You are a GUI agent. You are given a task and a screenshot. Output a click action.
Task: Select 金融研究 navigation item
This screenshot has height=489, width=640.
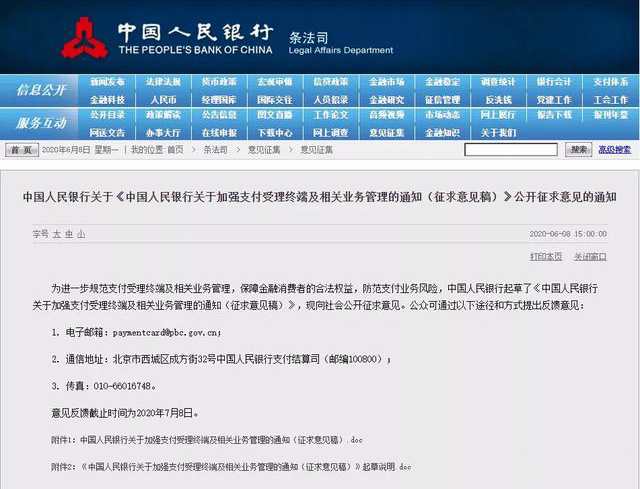(x=387, y=100)
